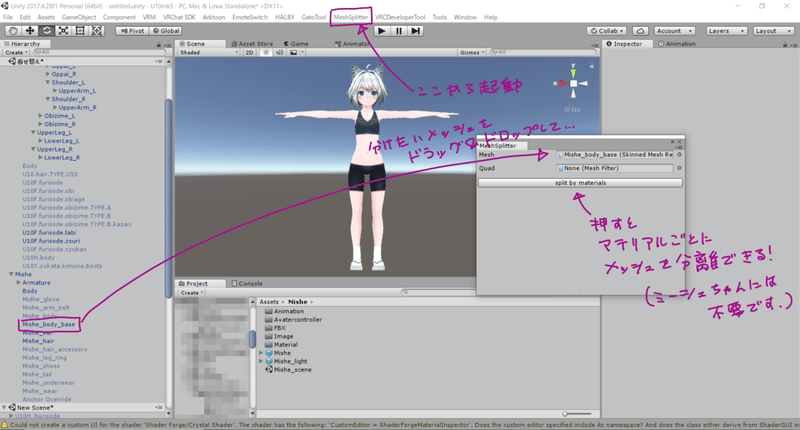Toggle Pivot handle position

132,31
